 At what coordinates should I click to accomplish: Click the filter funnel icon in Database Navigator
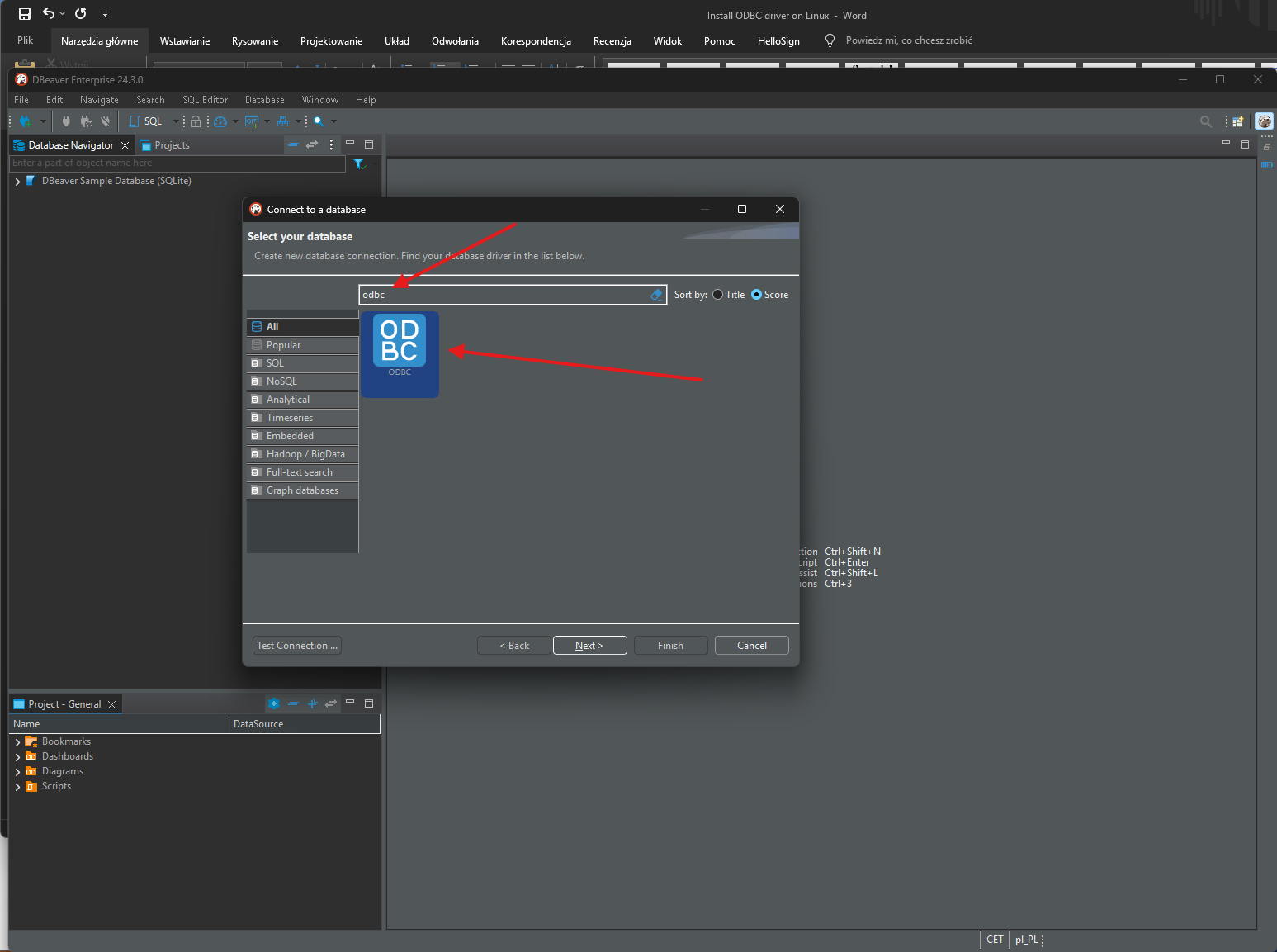click(358, 163)
